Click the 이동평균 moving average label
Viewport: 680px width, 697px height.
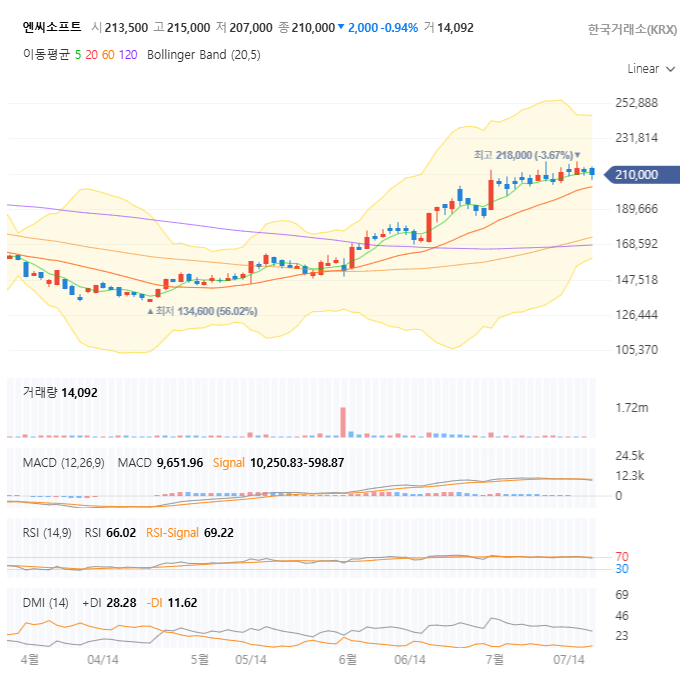click(x=46, y=54)
